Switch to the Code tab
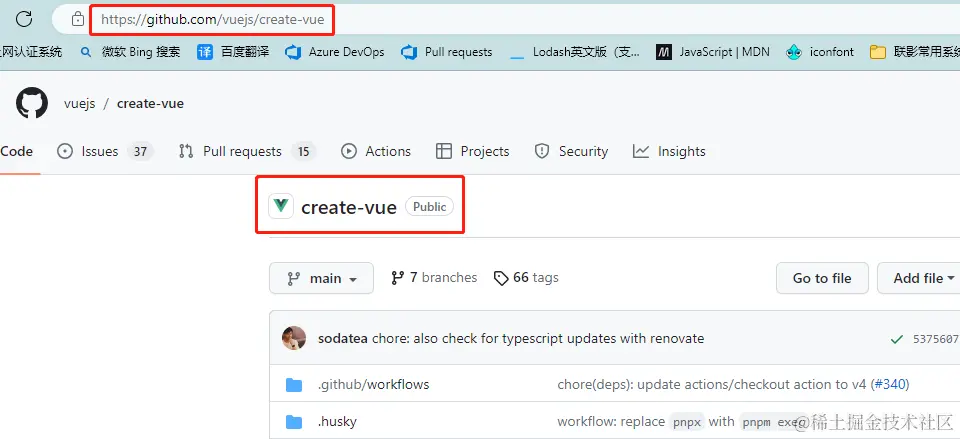 pyautogui.click(x=17, y=151)
